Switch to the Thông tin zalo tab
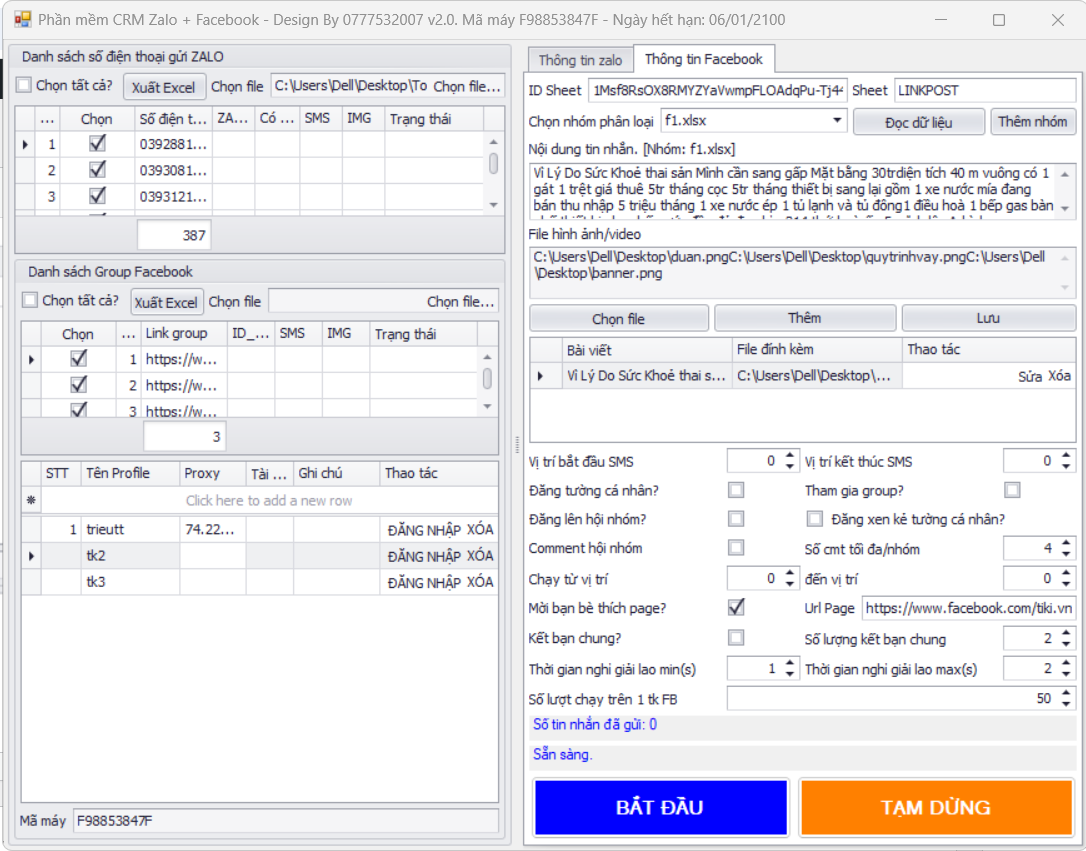Image resolution: width=1086 pixels, height=851 pixels. pyautogui.click(x=580, y=60)
